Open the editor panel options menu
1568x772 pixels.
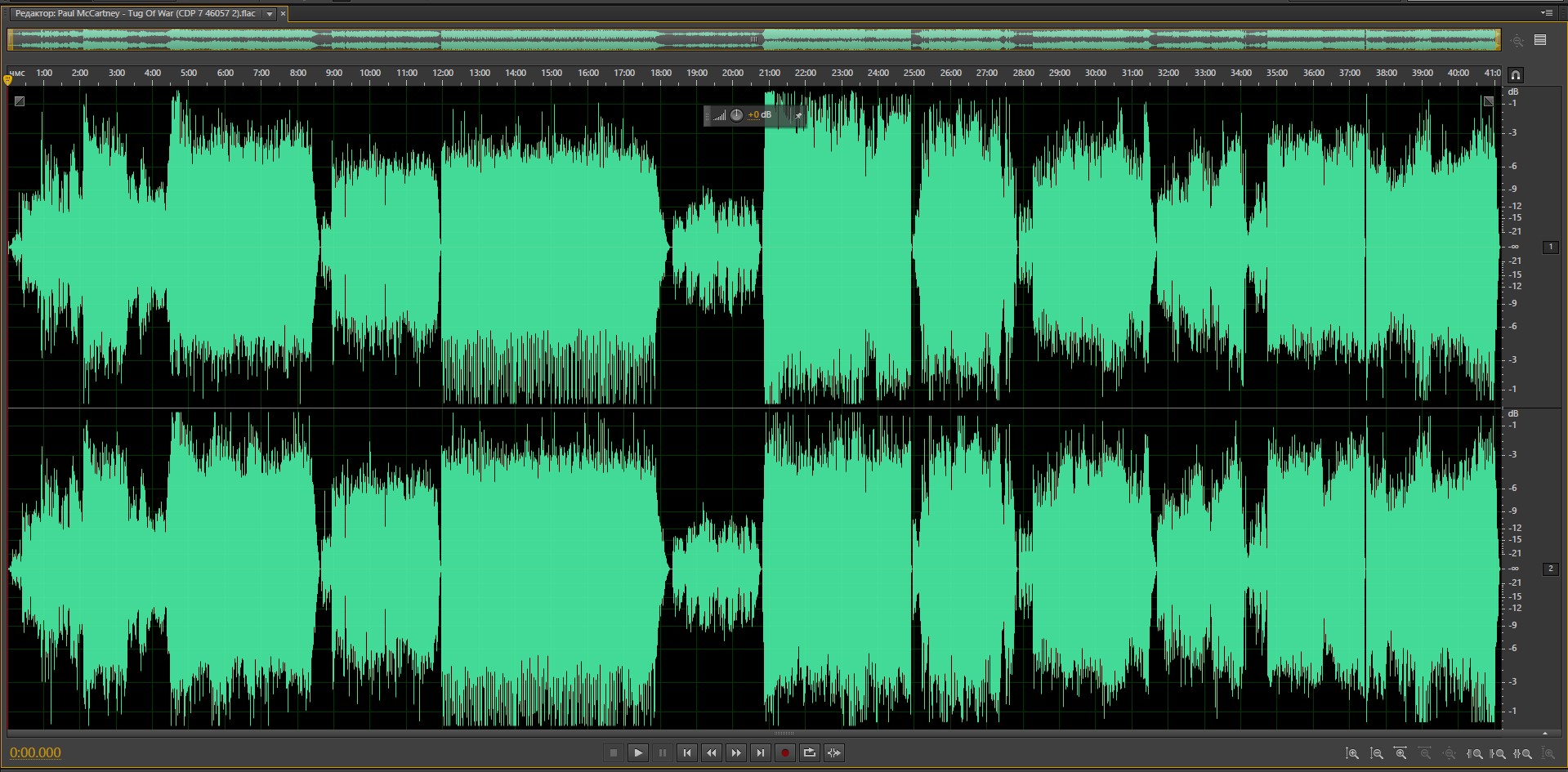click(1547, 13)
